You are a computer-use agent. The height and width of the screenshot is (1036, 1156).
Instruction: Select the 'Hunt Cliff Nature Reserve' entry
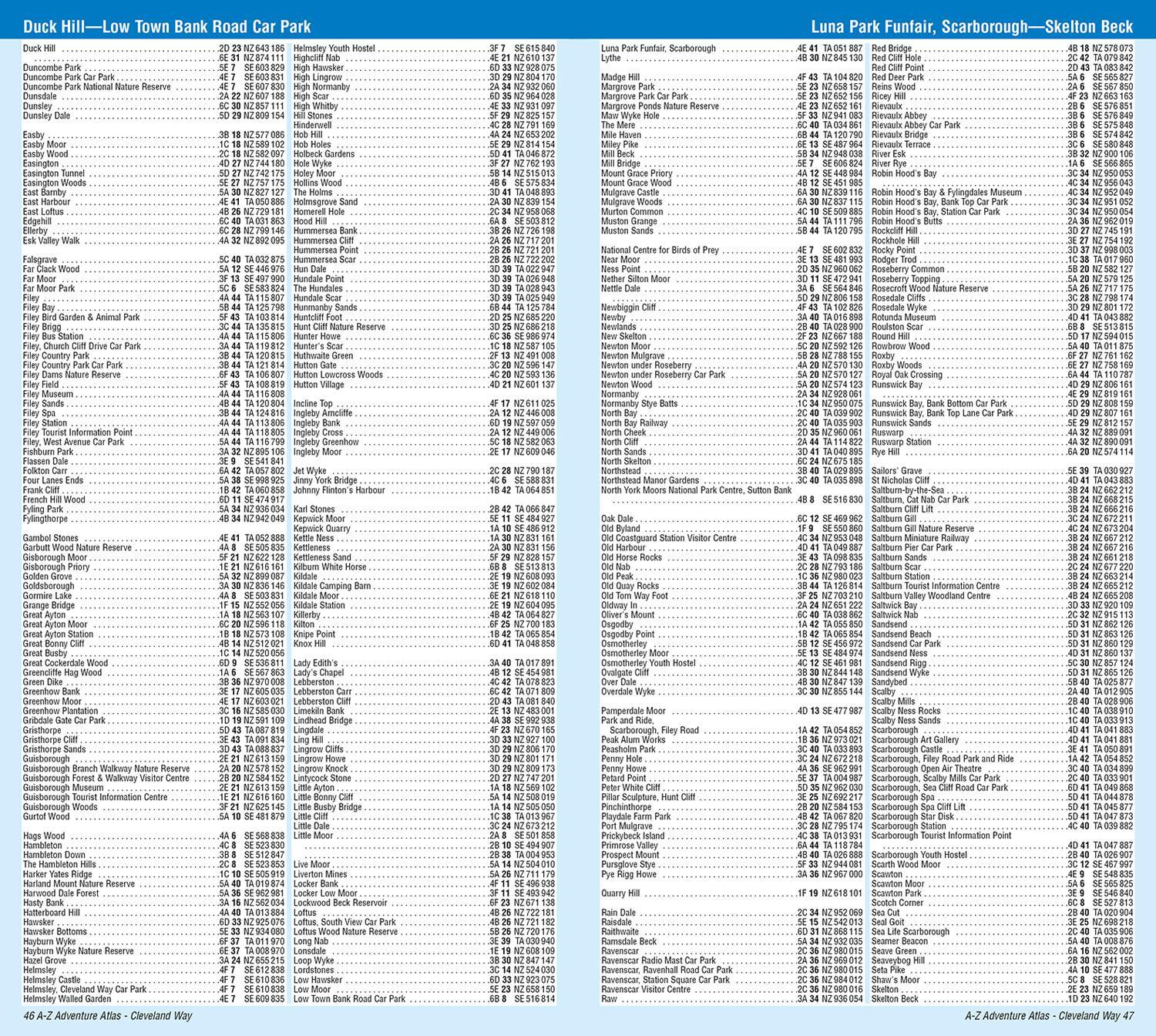coord(424,327)
